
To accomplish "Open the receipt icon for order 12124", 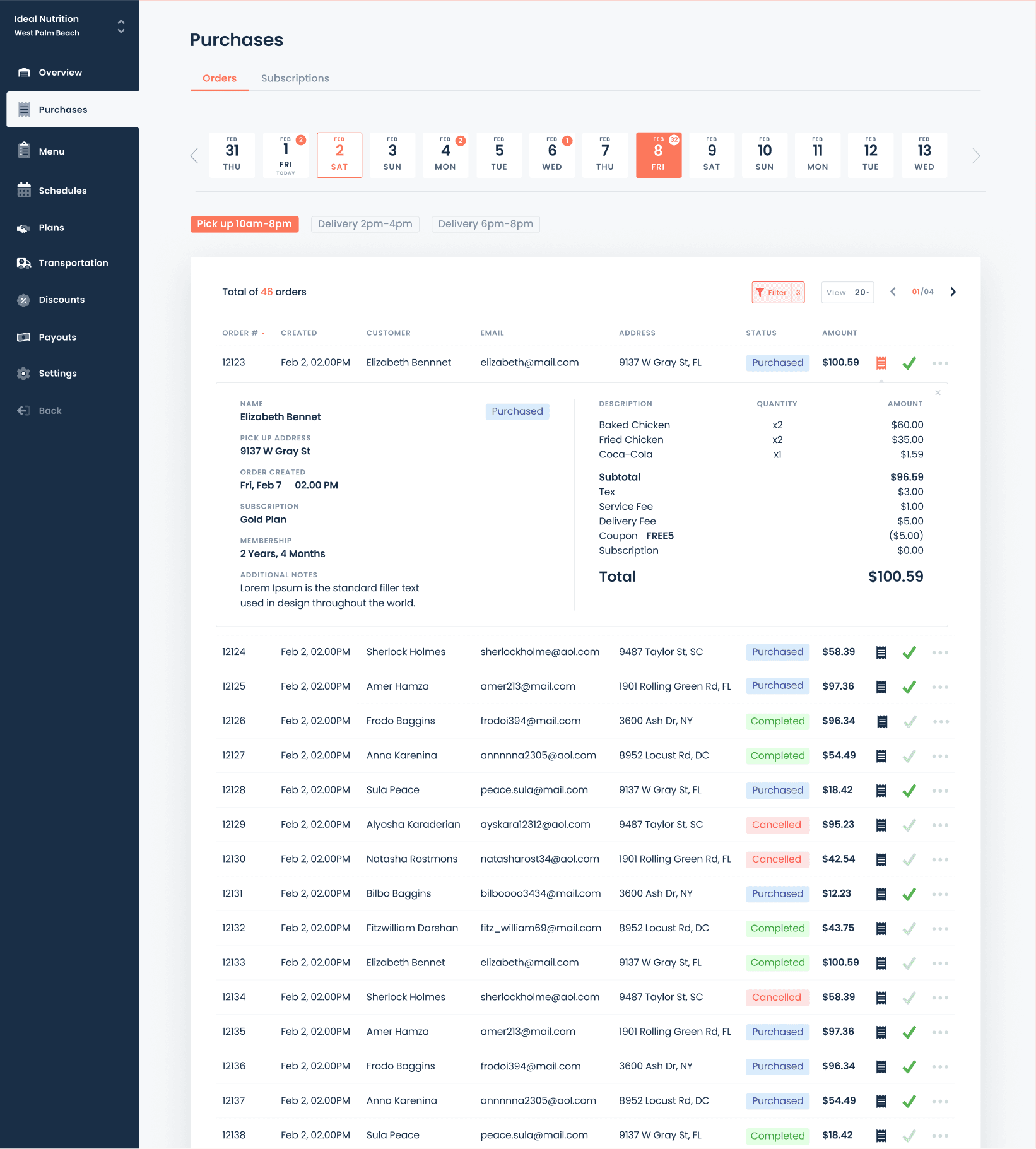I will [x=881, y=652].
